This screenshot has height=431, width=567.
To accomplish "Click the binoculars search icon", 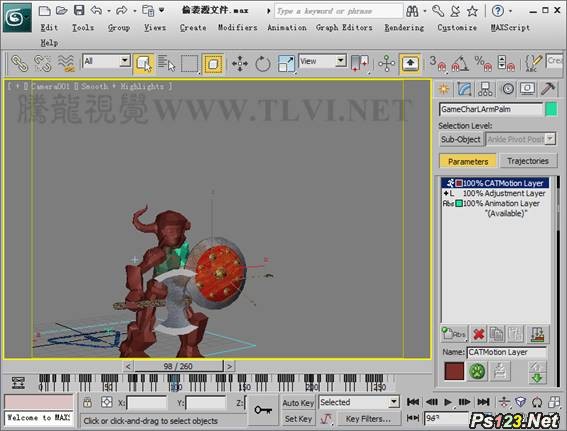I will point(412,11).
